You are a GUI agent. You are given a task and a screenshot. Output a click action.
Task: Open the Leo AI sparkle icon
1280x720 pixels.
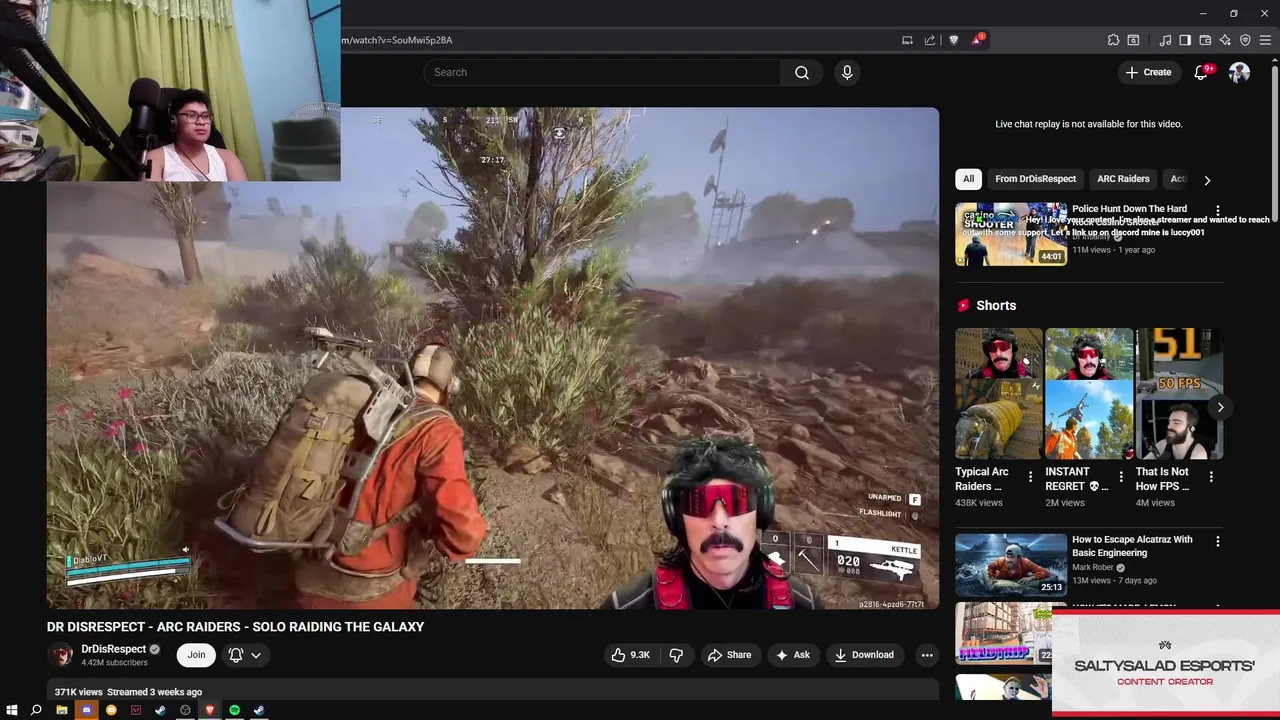click(1225, 40)
